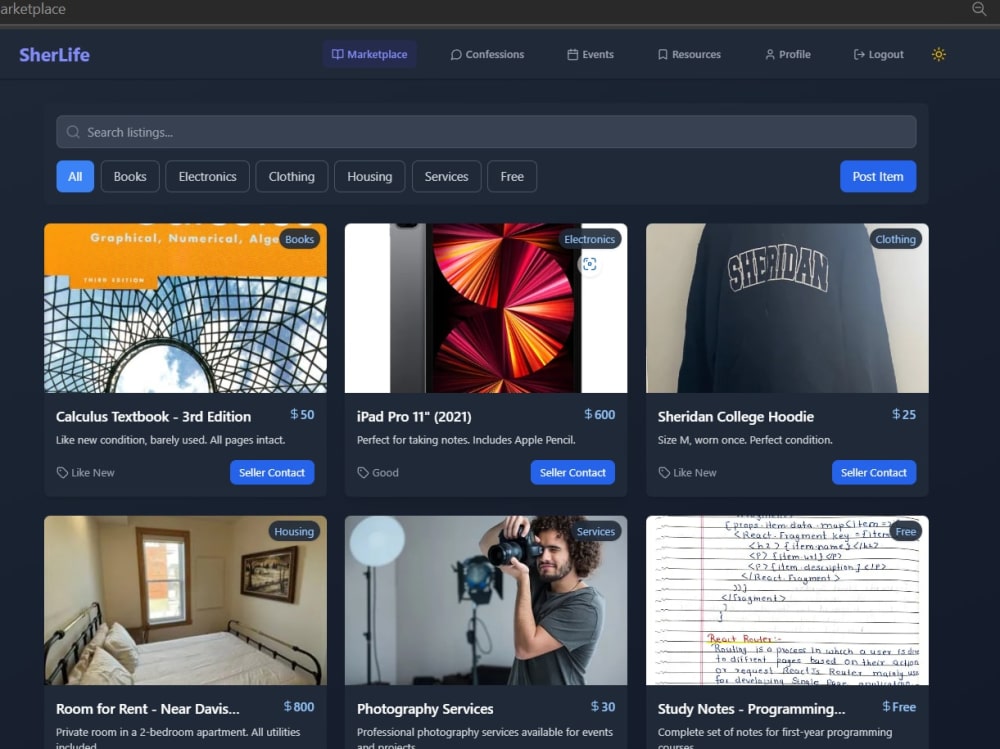The width and height of the screenshot is (1000, 749).
Task: Open the Events nav tab
Action: 591,54
